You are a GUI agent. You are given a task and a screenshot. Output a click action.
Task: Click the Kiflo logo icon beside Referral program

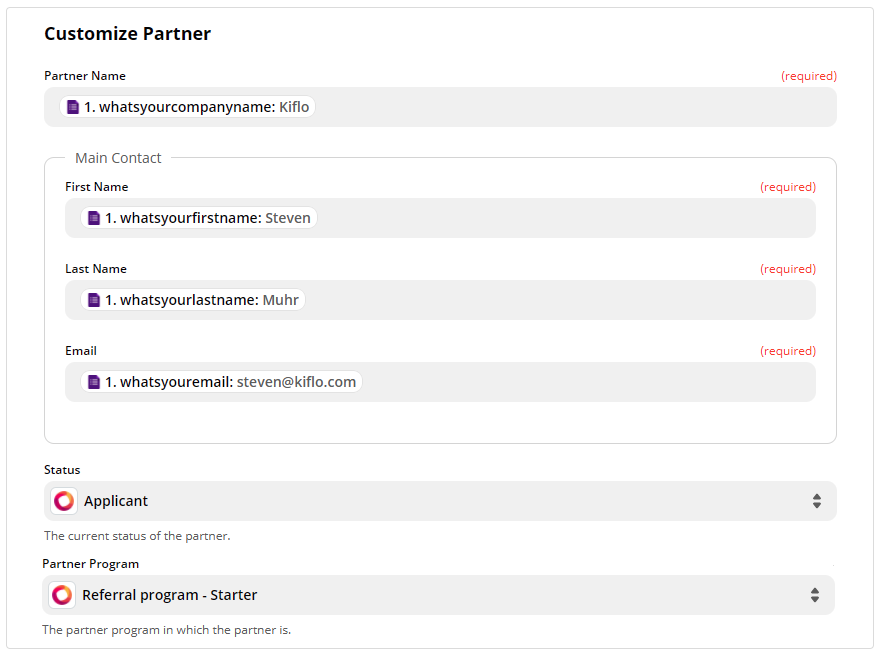[62, 595]
